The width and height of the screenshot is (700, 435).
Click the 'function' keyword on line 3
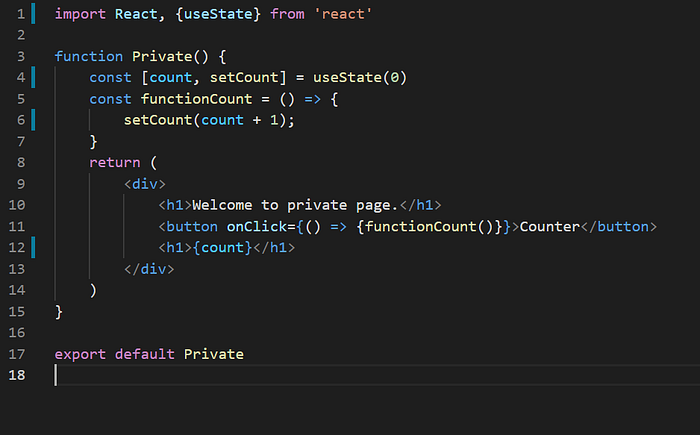click(89, 56)
